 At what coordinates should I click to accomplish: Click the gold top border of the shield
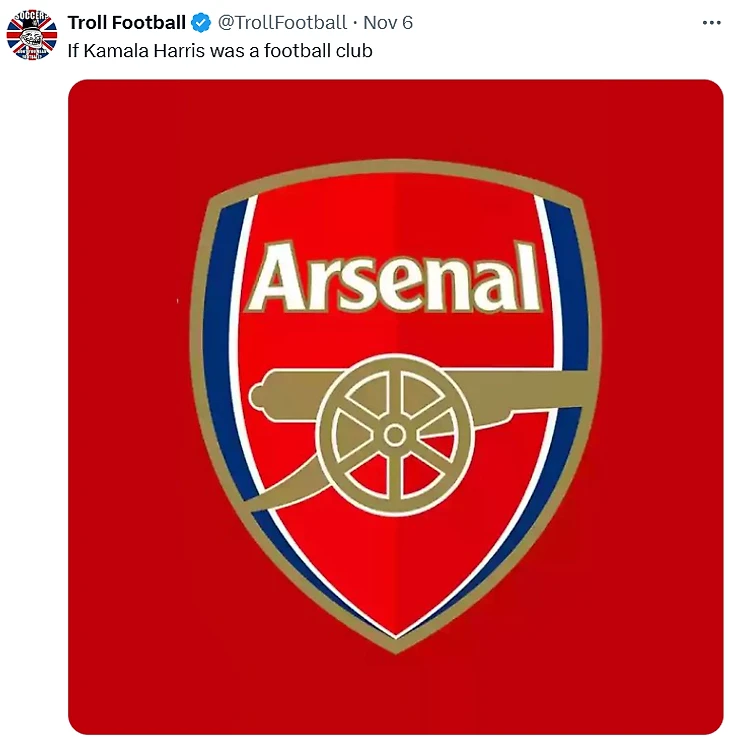coord(395,169)
